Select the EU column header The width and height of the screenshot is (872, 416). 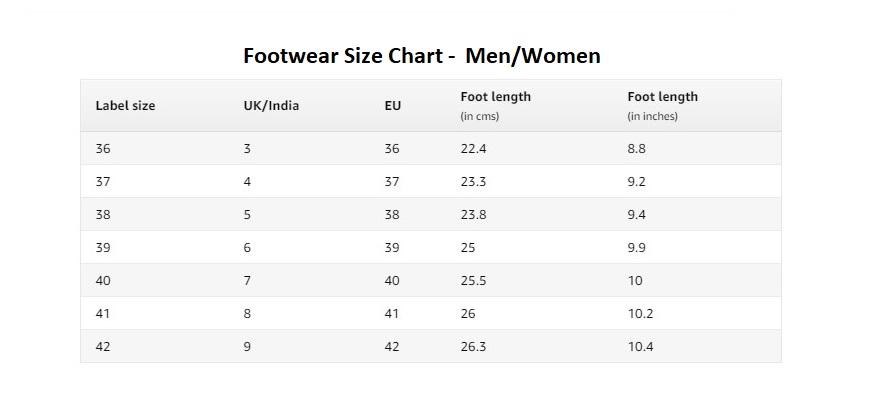(392, 105)
